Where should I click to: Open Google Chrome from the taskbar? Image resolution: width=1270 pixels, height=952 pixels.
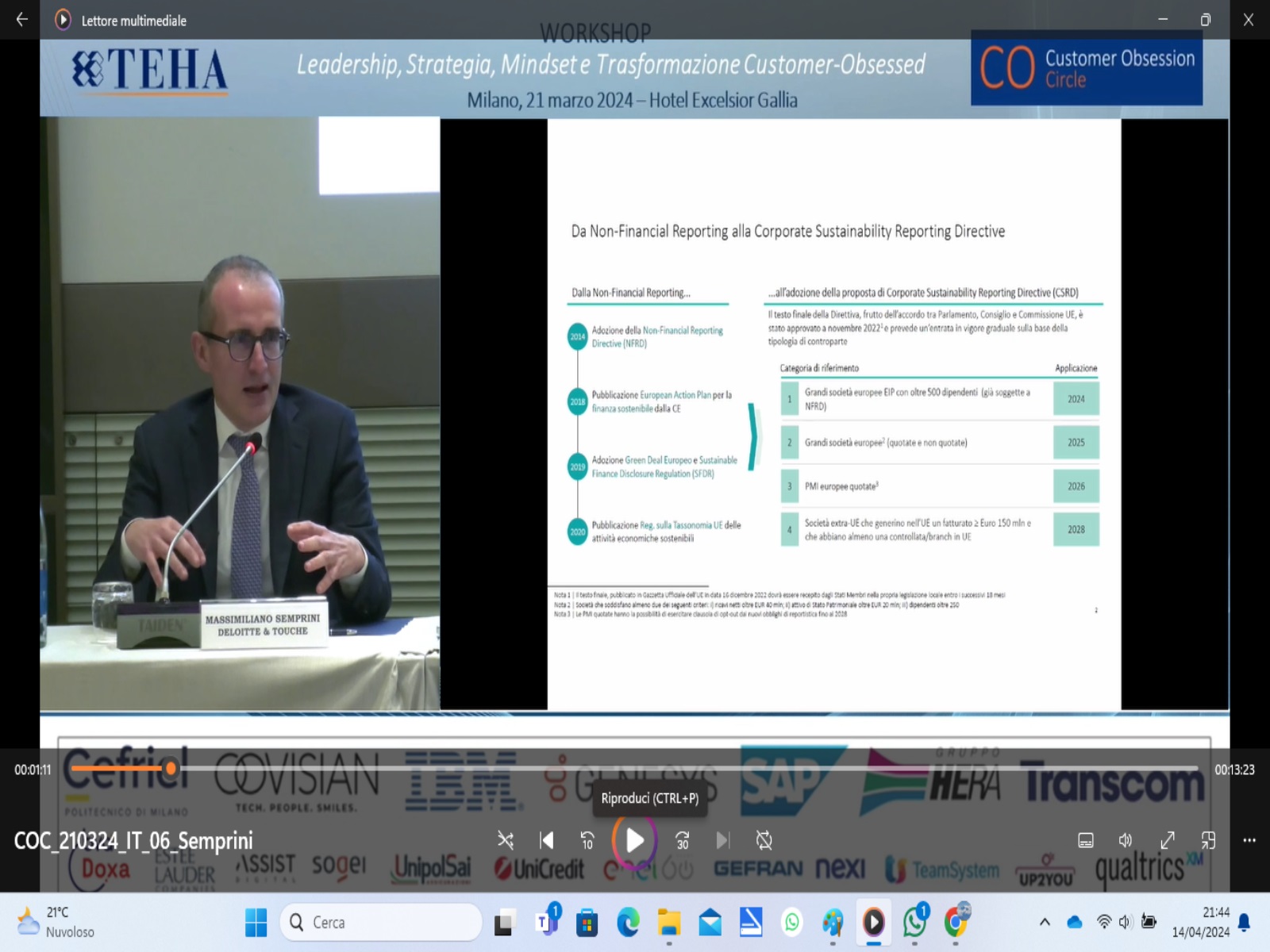(x=956, y=921)
